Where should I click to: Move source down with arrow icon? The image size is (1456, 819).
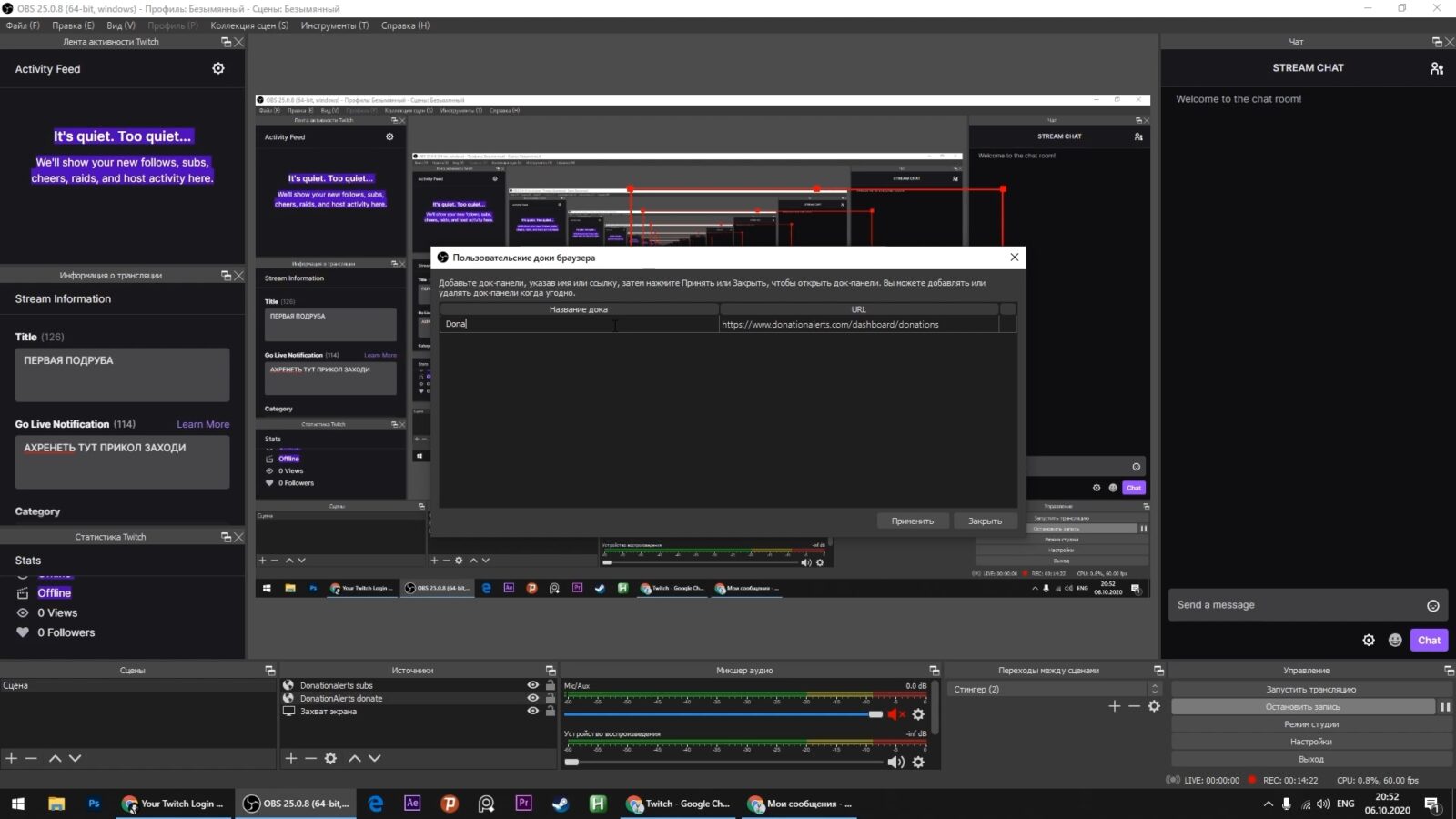[375, 758]
